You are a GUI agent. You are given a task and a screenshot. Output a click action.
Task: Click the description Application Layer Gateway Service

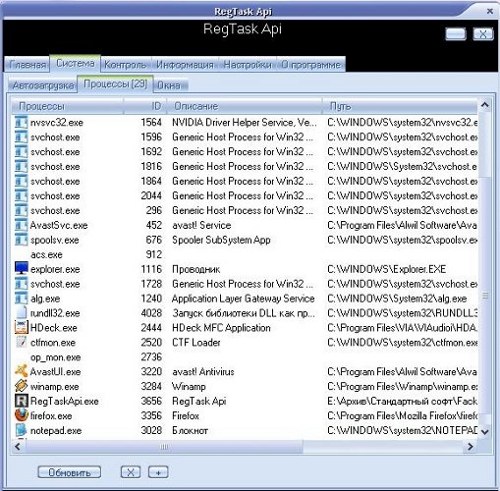[x=243, y=298]
